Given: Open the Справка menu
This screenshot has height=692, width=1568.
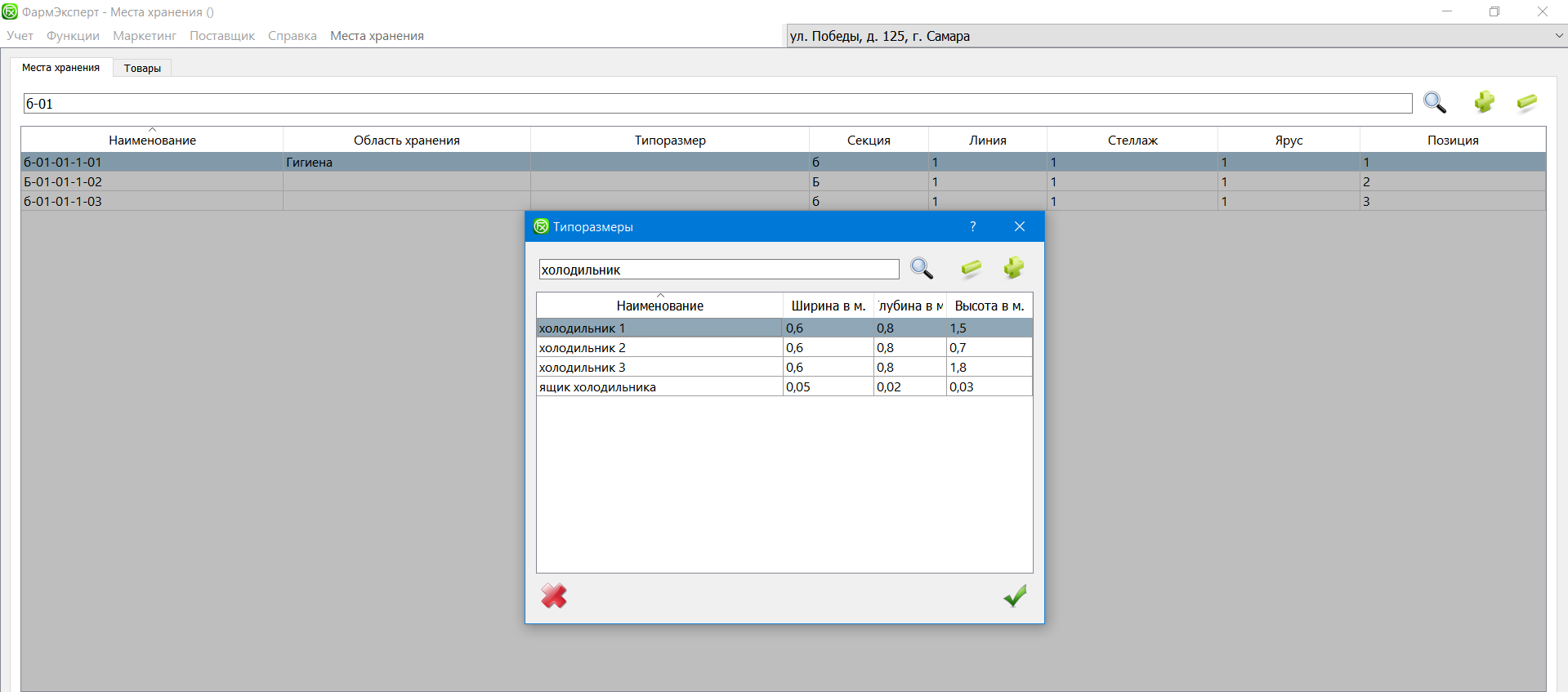Looking at the screenshot, I should 292,36.
